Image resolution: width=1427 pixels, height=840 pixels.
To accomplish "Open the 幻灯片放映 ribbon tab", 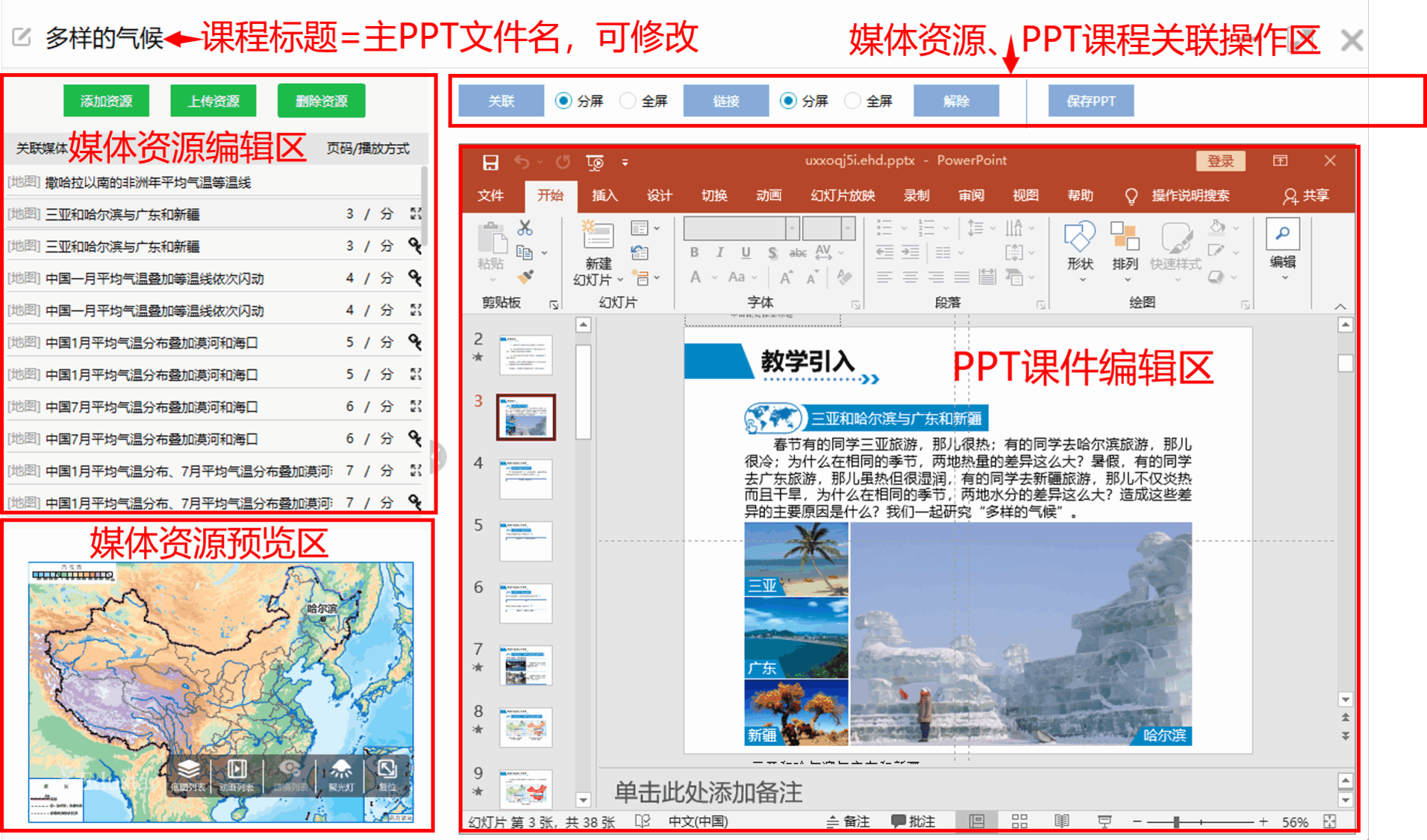I will point(843,195).
